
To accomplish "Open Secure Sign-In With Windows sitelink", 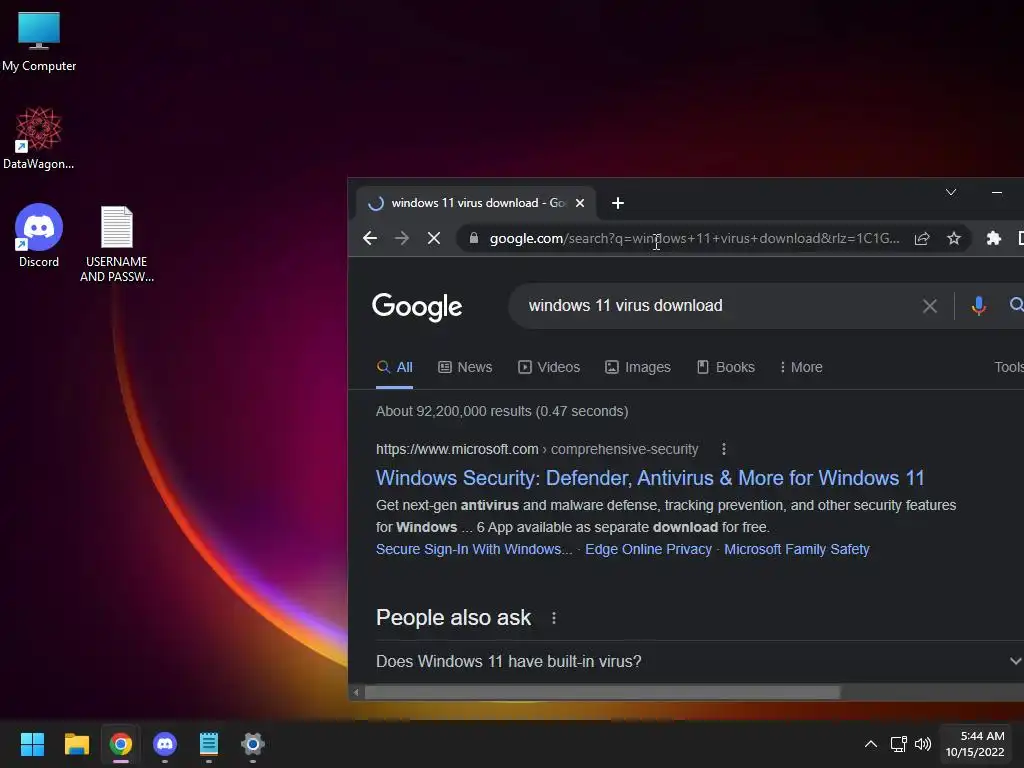I will click(473, 549).
